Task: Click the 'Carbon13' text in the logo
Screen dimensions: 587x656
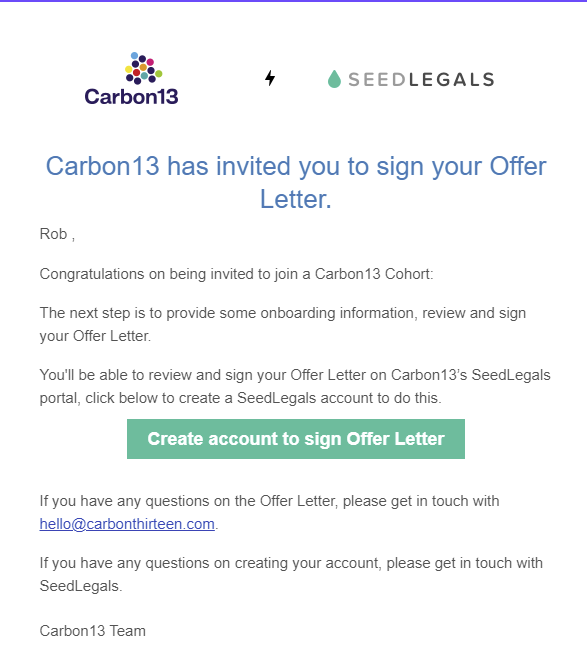Action: pyautogui.click(x=131, y=97)
